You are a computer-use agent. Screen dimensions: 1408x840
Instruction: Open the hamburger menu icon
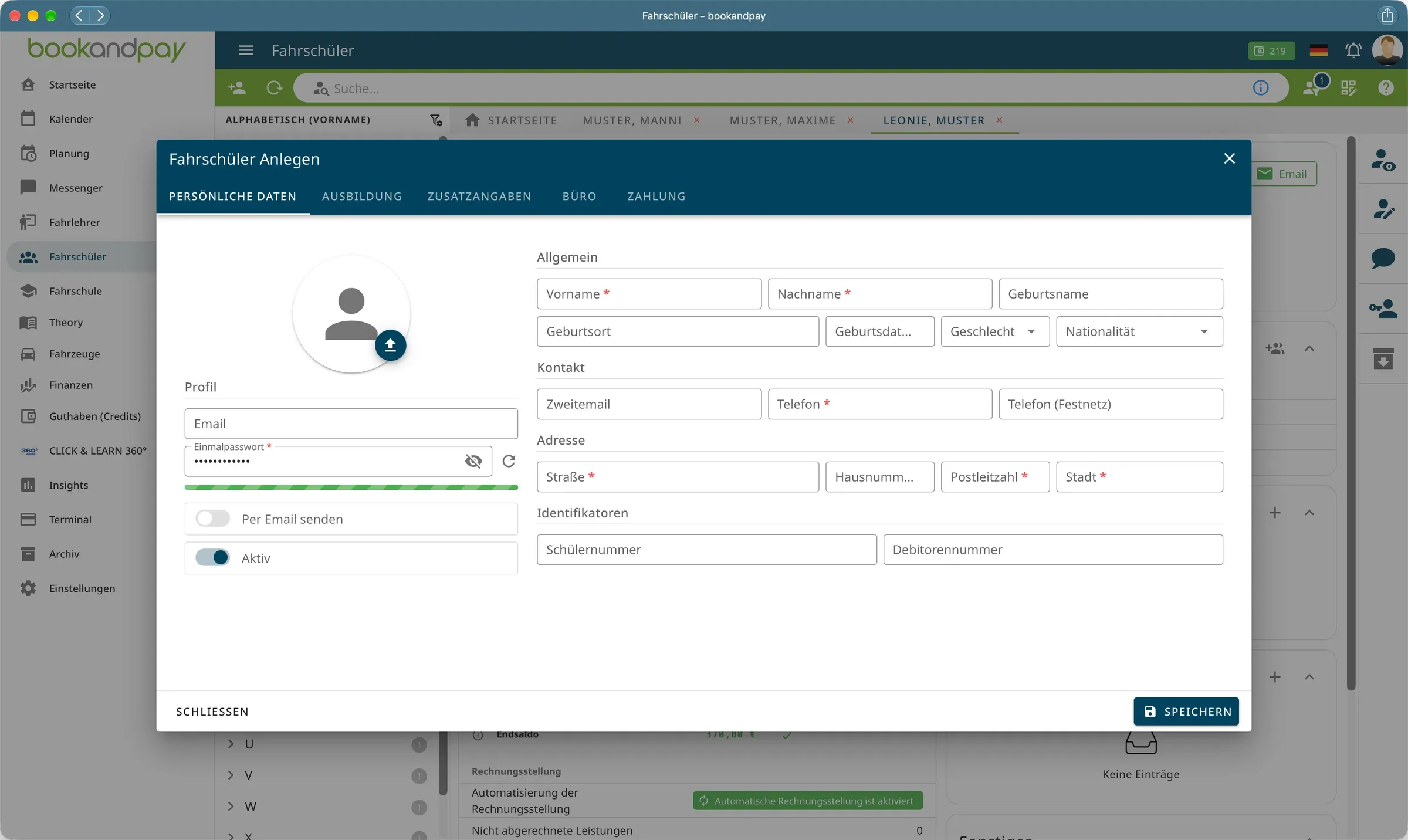click(246, 50)
